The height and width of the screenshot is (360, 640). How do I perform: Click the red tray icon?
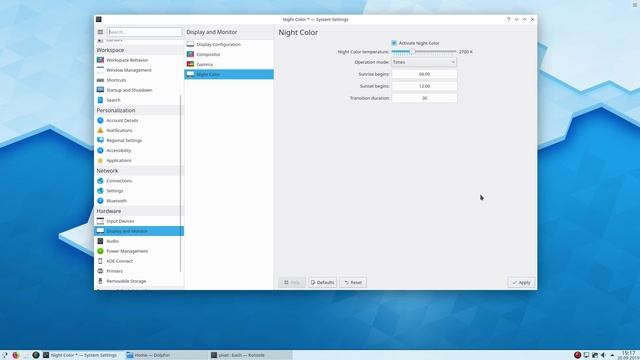click(x=577, y=355)
